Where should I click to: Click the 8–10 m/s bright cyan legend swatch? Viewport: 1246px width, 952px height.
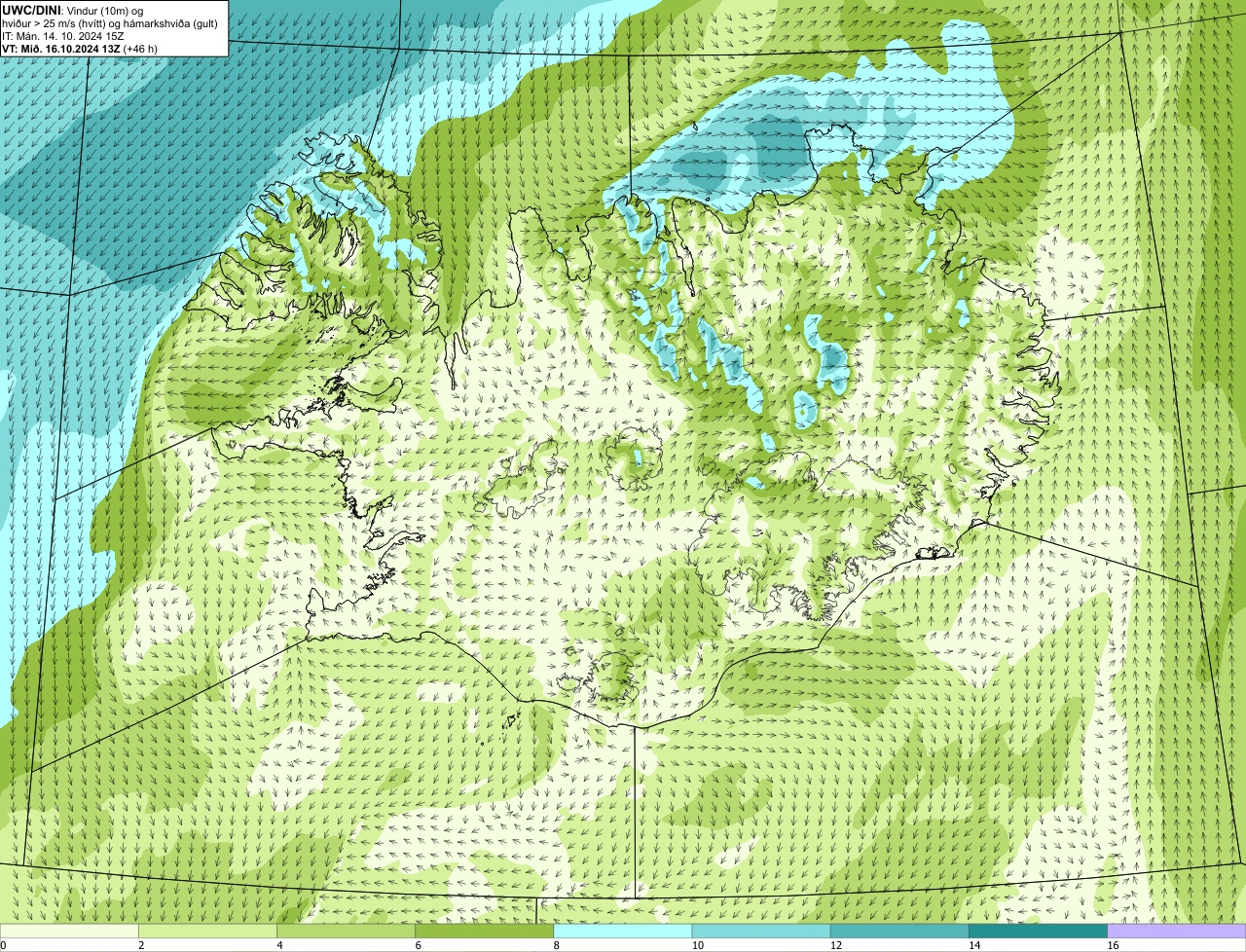(x=623, y=931)
